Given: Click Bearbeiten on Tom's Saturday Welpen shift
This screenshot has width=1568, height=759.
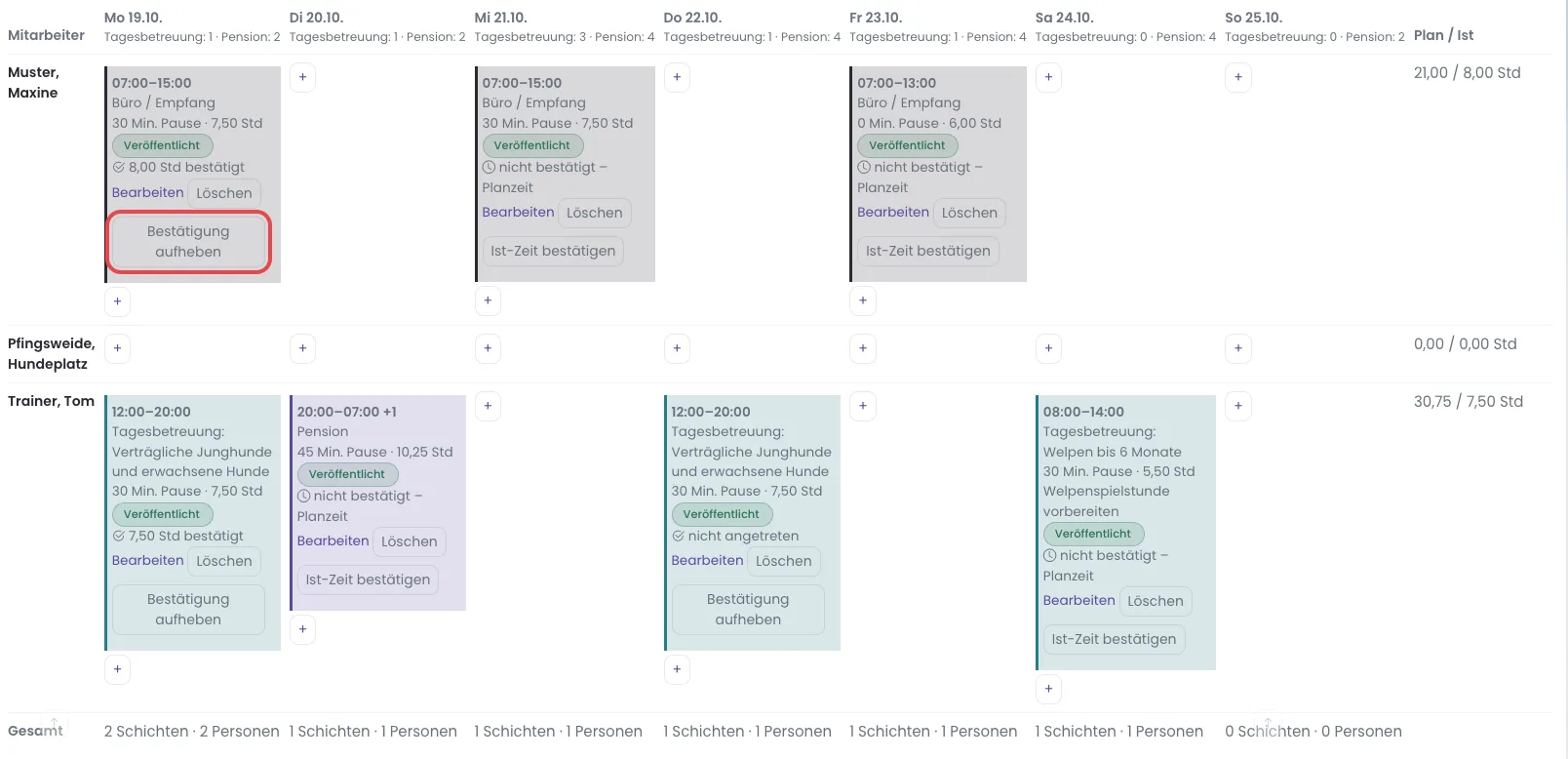Looking at the screenshot, I should (x=1078, y=600).
